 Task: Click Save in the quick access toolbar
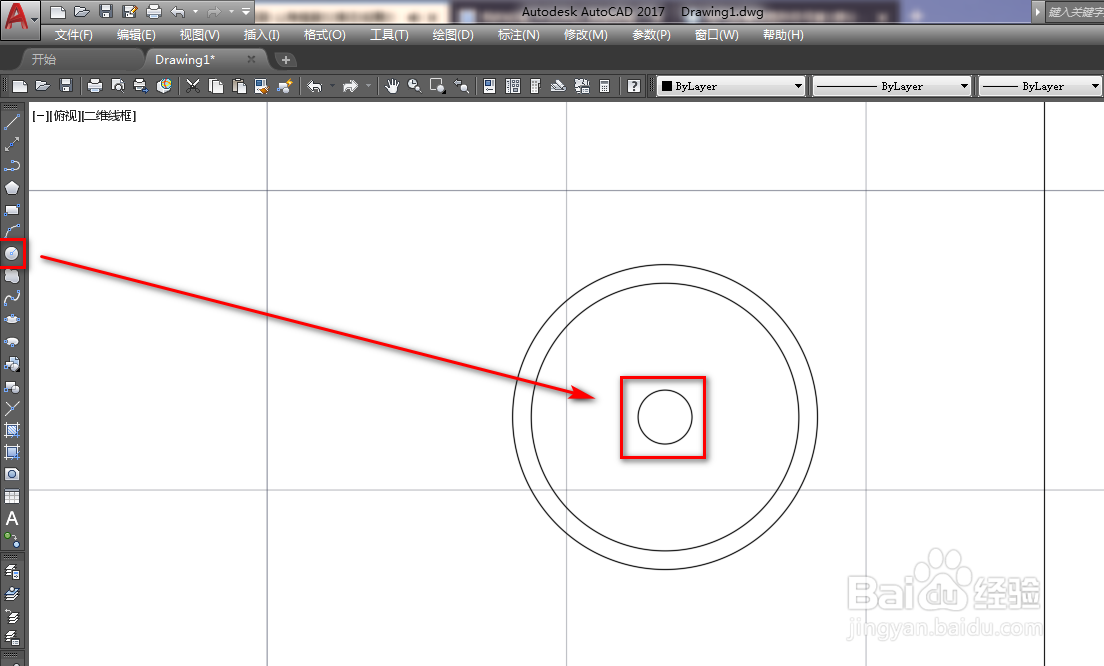coord(106,11)
